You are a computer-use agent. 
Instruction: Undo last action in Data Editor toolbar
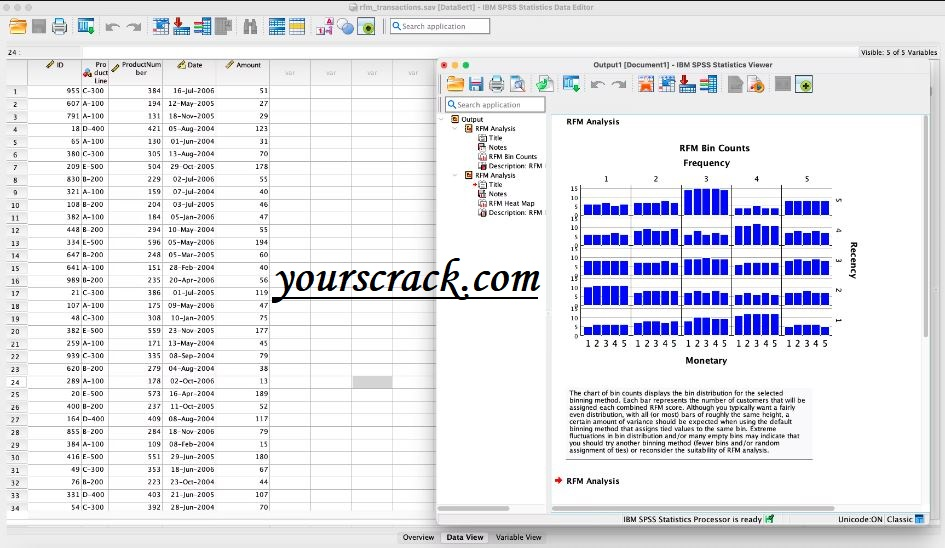(112, 27)
